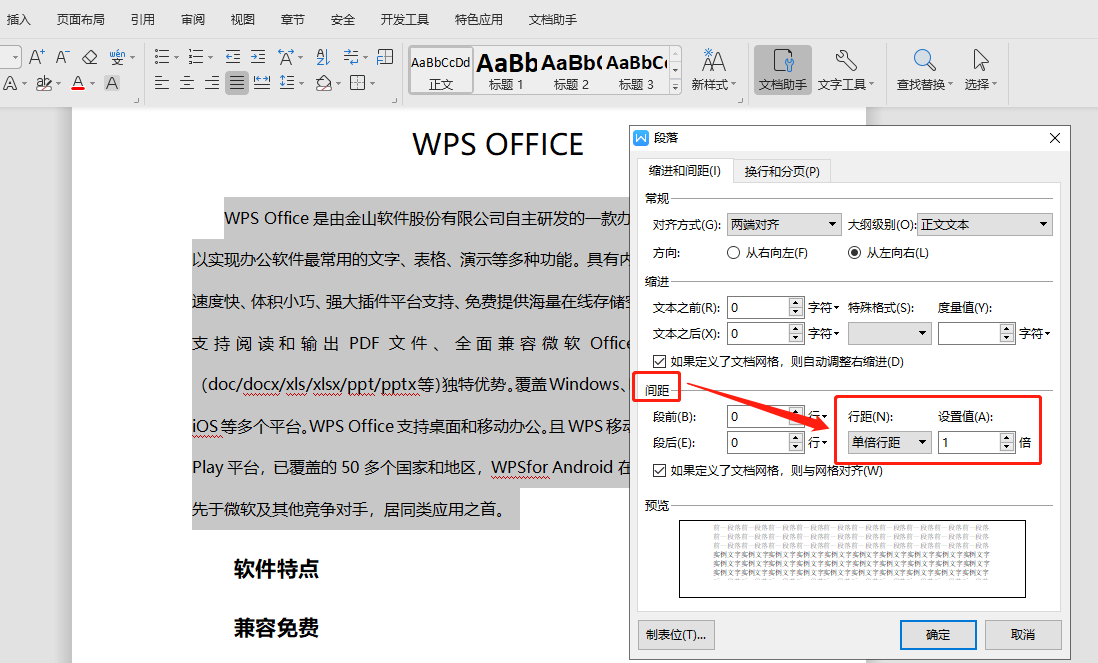The width and height of the screenshot is (1098, 663).
Task: Click the 段后(E) spacing field
Action: pyautogui.click(x=758, y=442)
